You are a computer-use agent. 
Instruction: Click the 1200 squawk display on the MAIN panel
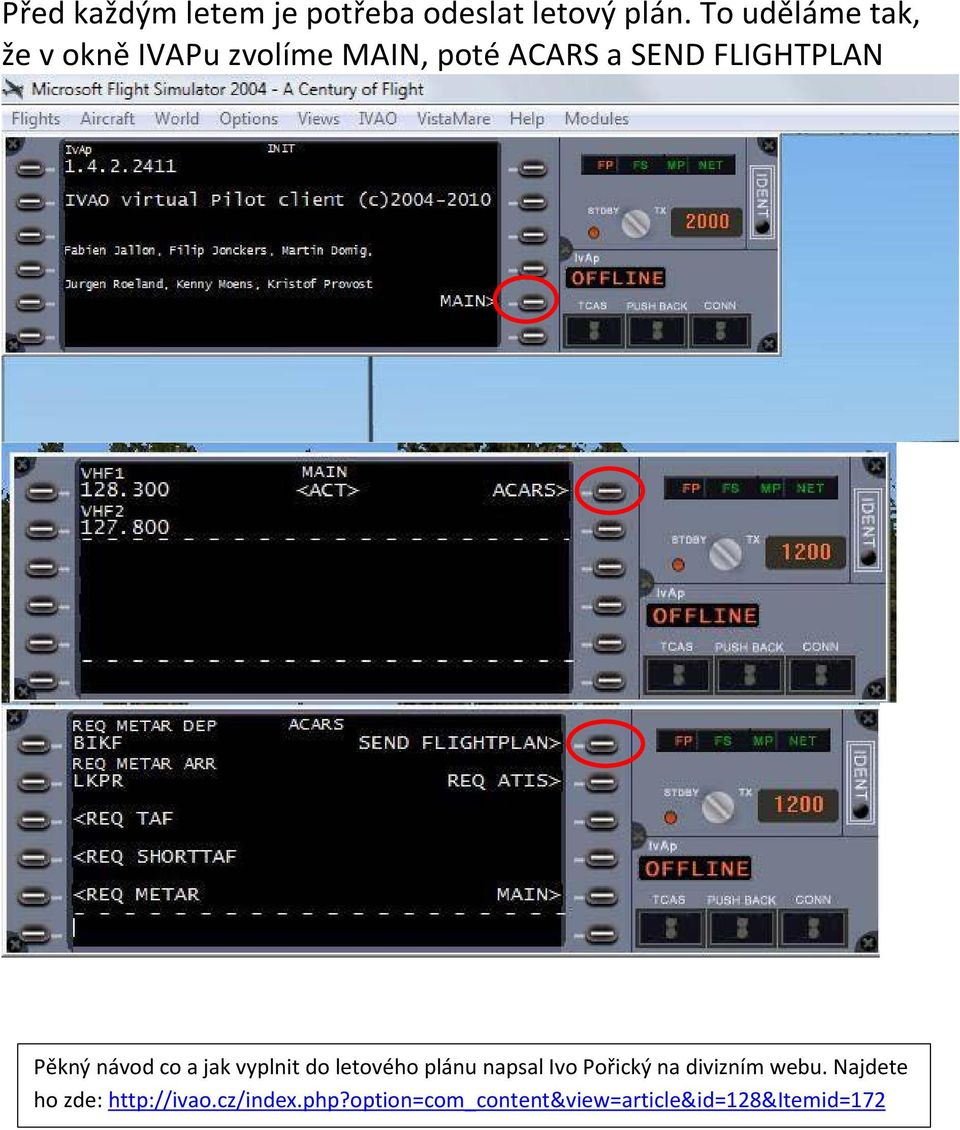(806, 552)
